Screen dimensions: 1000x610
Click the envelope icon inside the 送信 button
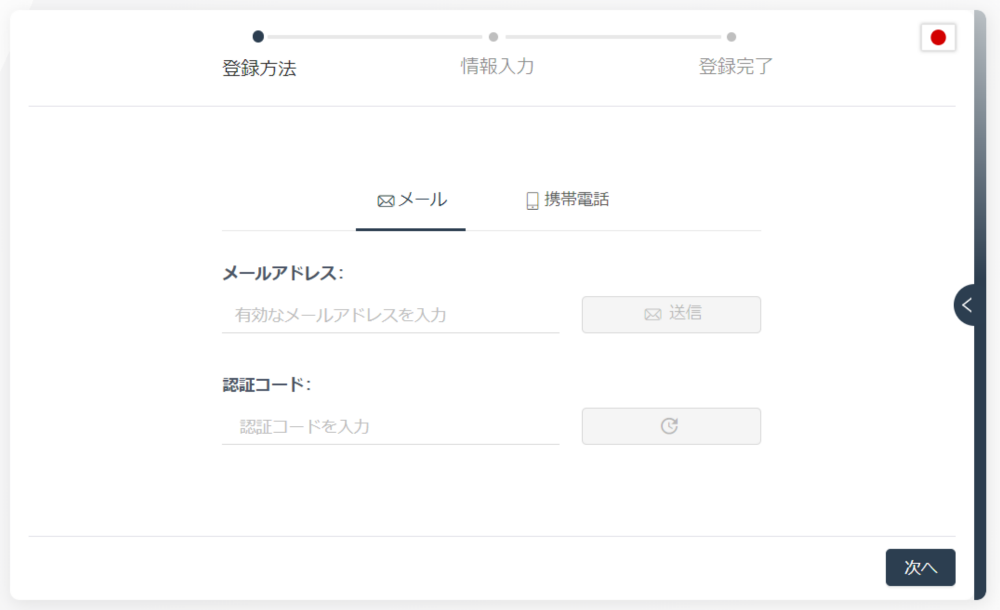(x=652, y=315)
